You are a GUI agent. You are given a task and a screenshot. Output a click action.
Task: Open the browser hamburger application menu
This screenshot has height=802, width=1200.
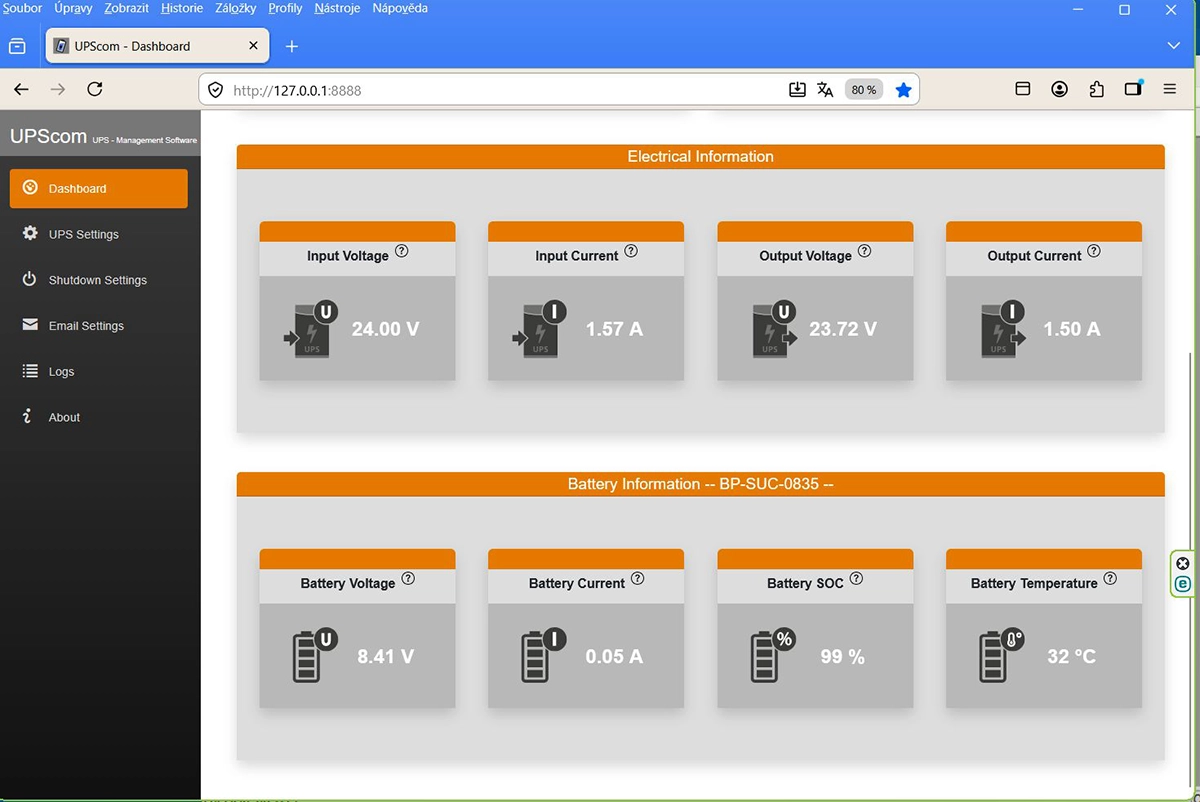(1170, 89)
